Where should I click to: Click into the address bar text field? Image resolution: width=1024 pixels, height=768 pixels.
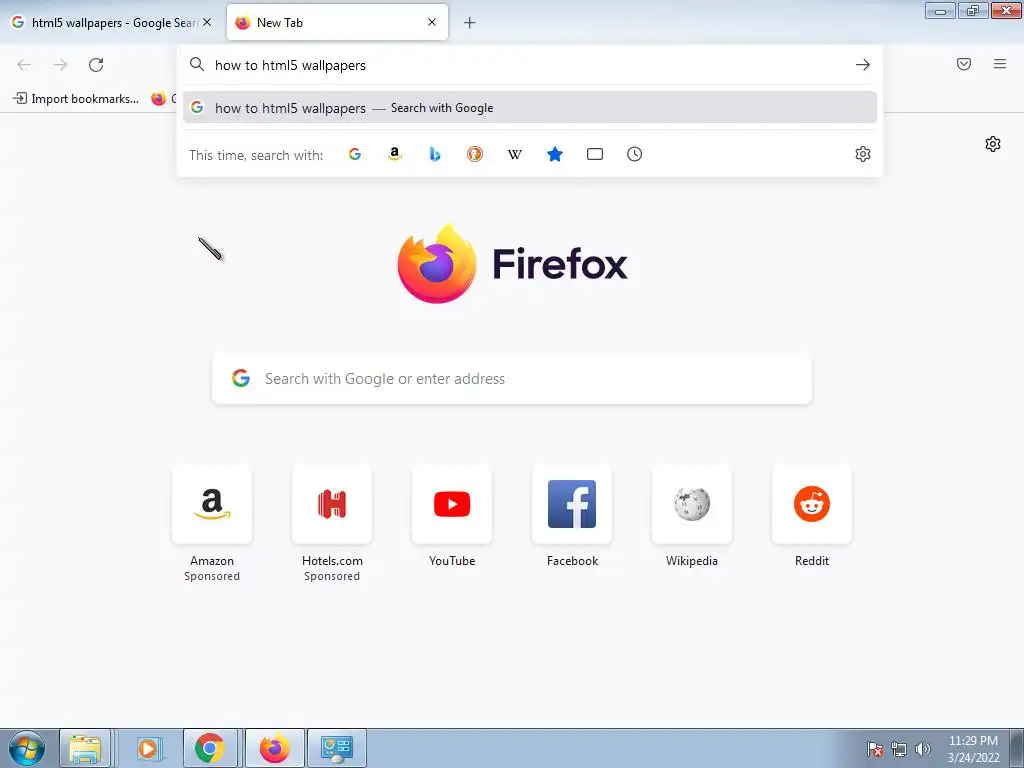click(529, 65)
